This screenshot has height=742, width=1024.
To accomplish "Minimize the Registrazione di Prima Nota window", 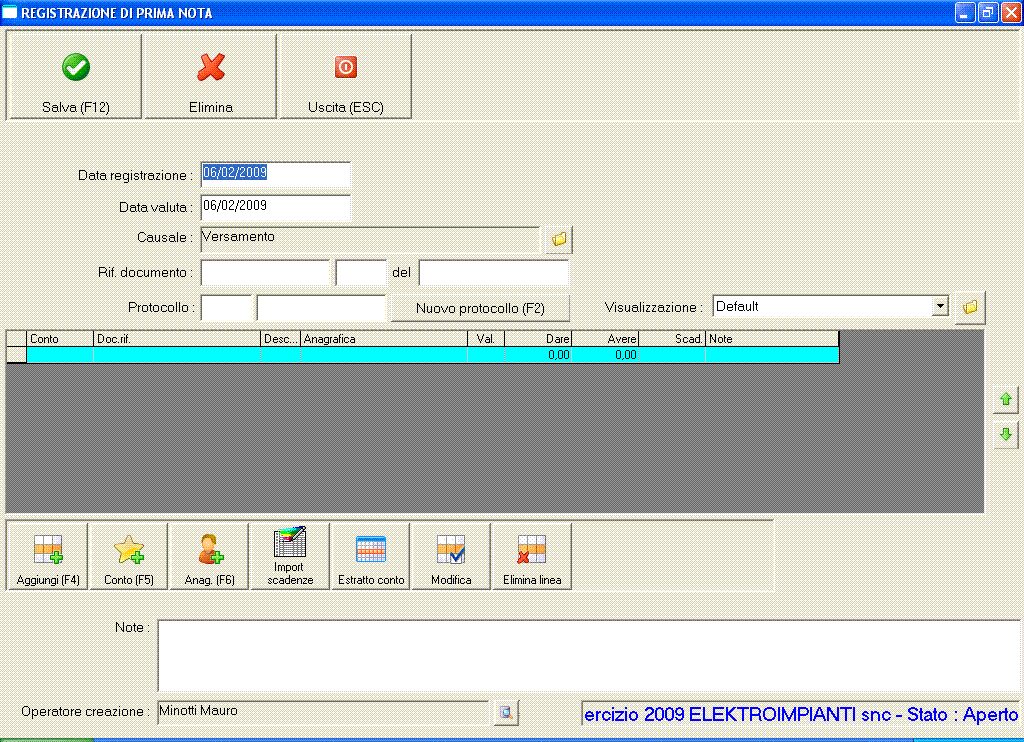I will [x=965, y=12].
